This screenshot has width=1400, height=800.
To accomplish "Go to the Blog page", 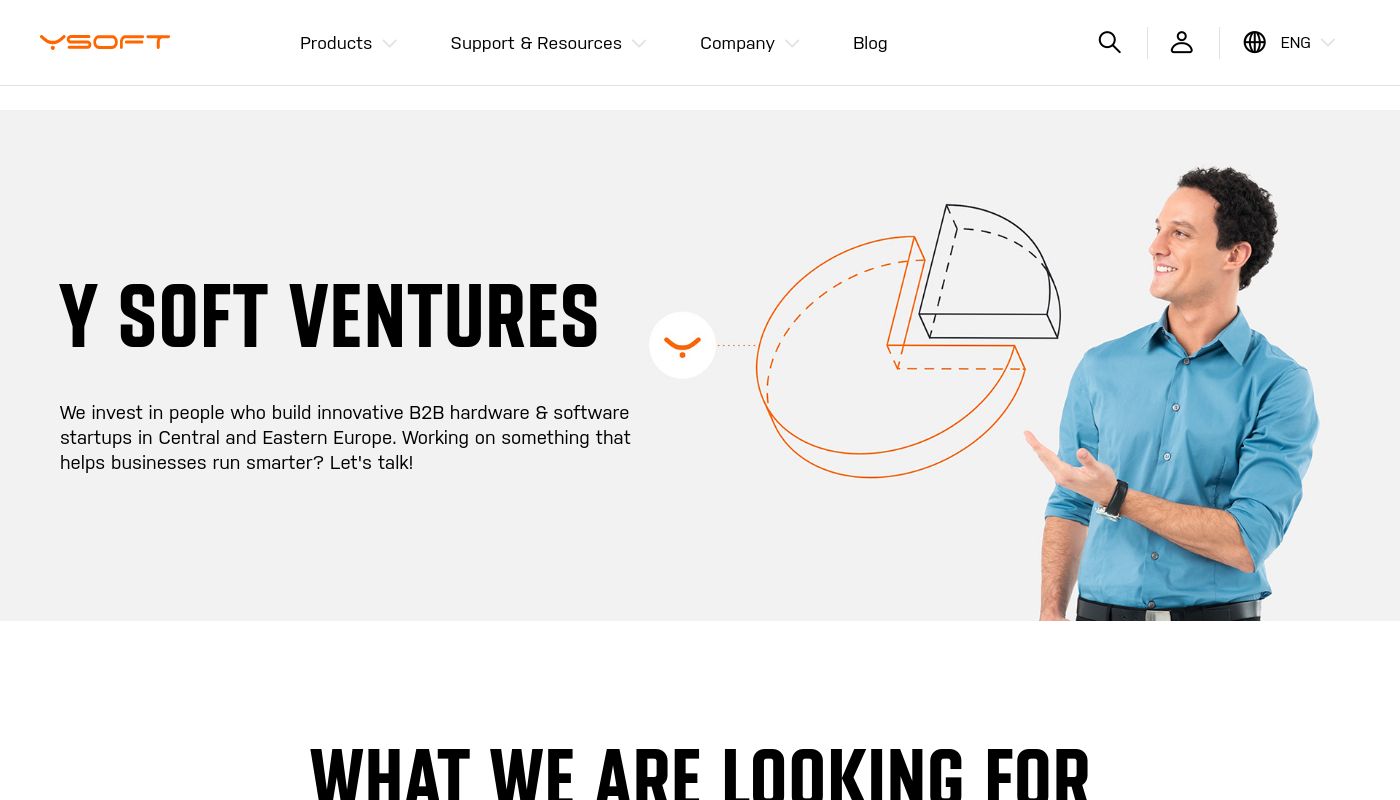I will pos(870,43).
